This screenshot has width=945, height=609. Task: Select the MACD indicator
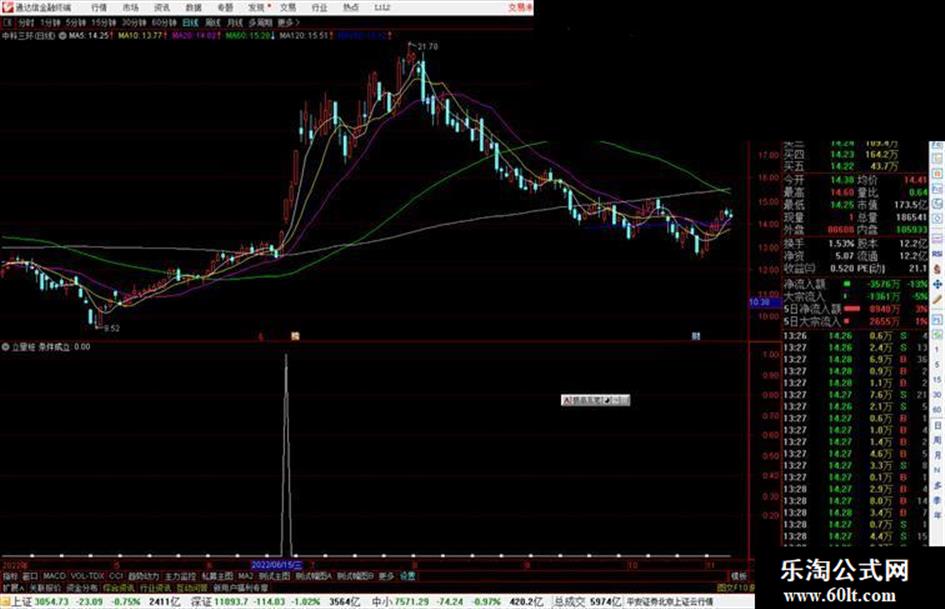click(54, 576)
